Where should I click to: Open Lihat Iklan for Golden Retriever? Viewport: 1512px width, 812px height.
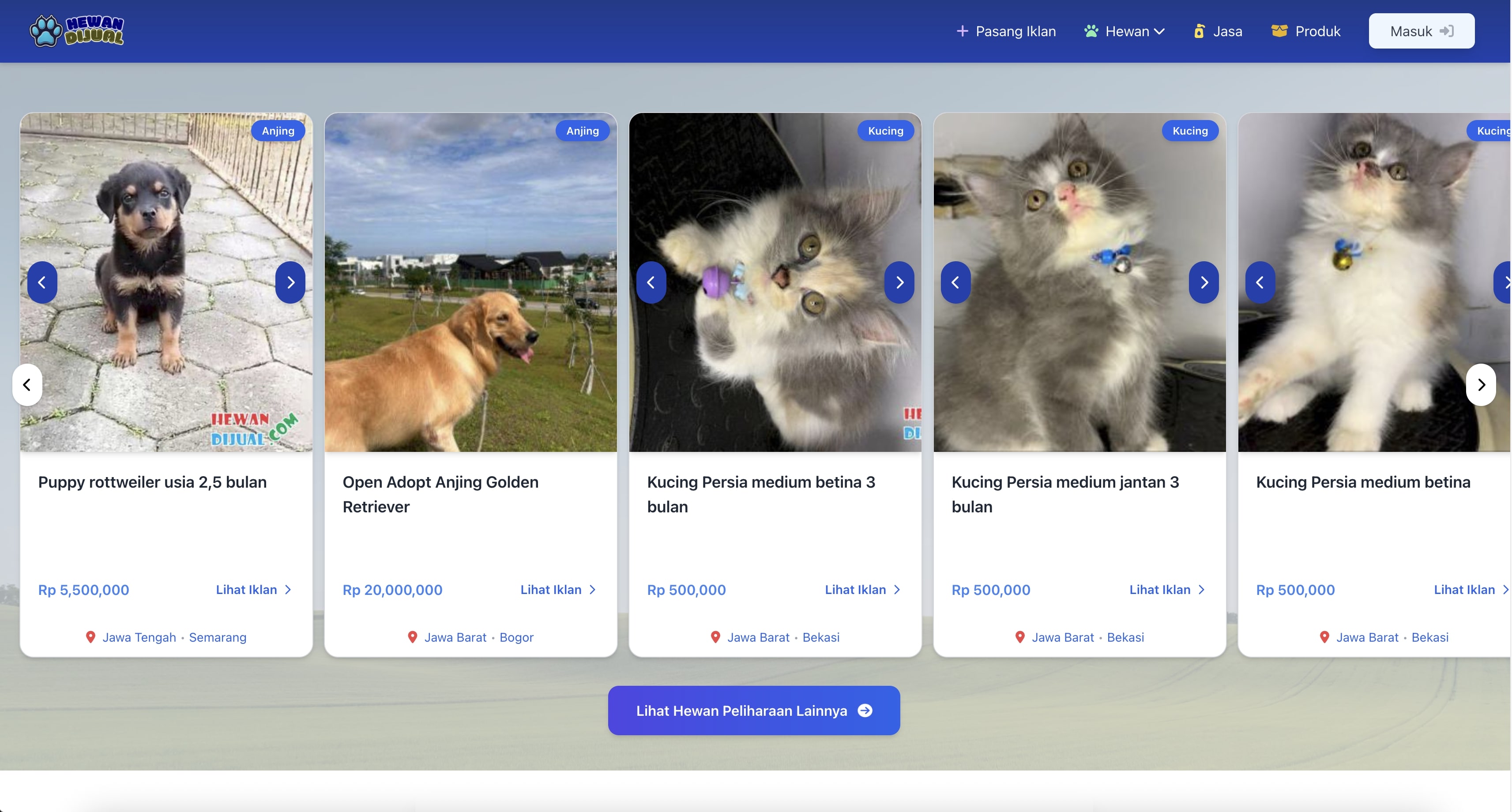pyautogui.click(x=557, y=590)
